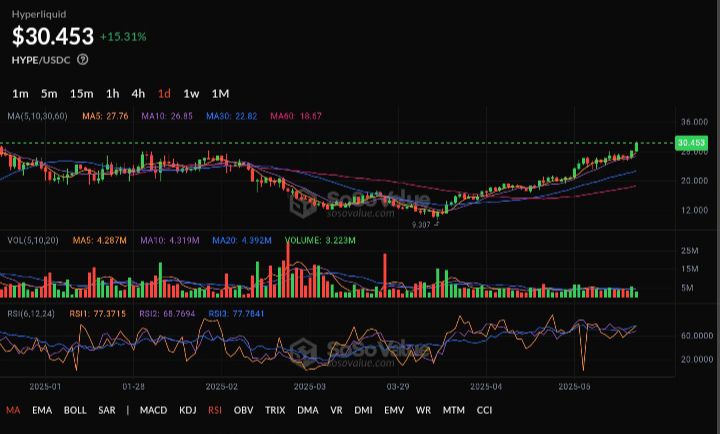Switch to the 1h timeframe
The height and width of the screenshot is (434, 720).
112,94
